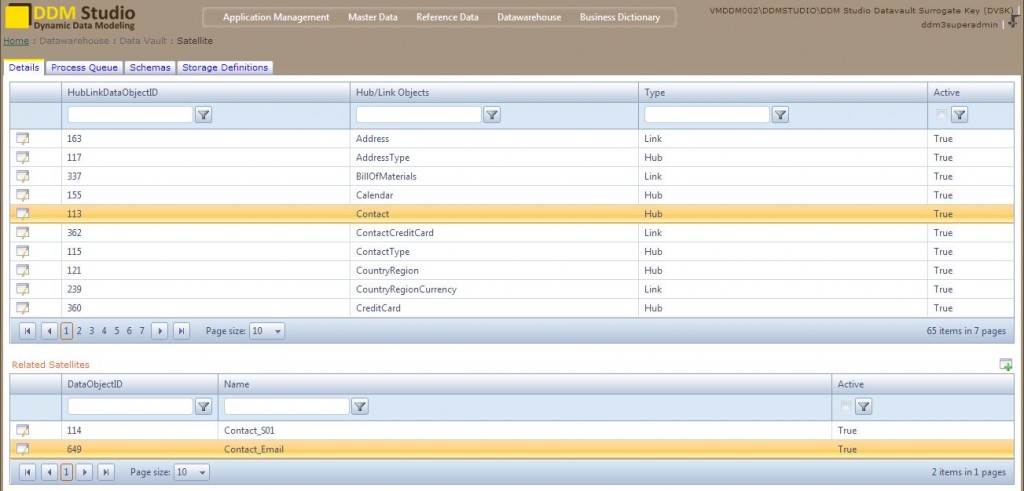
Task: Go to first page of hub grid
Action: coord(27,331)
